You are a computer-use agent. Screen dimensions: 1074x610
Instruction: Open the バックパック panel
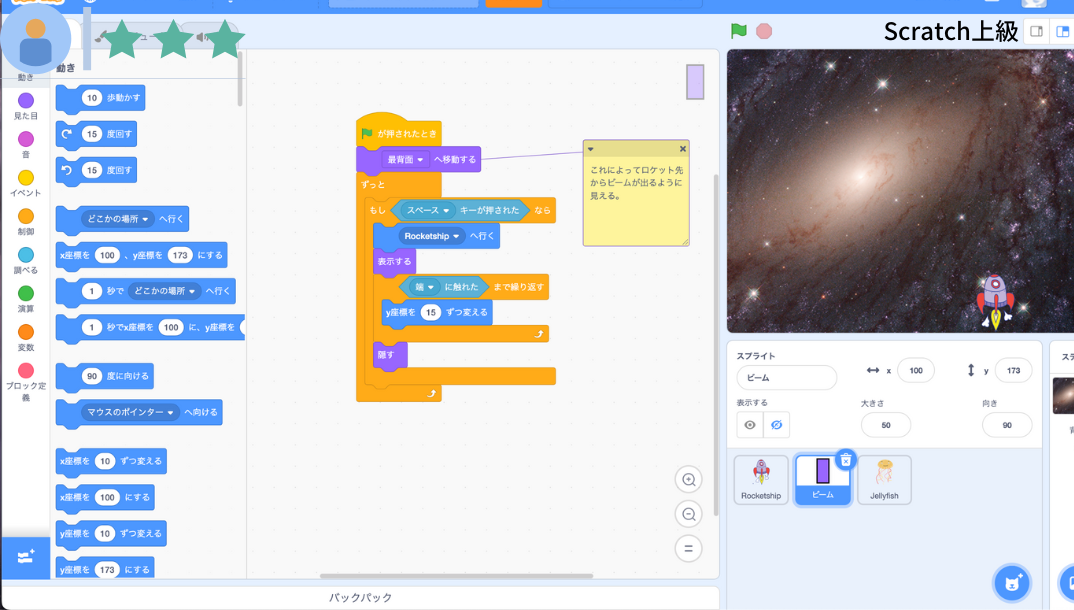[360, 598]
